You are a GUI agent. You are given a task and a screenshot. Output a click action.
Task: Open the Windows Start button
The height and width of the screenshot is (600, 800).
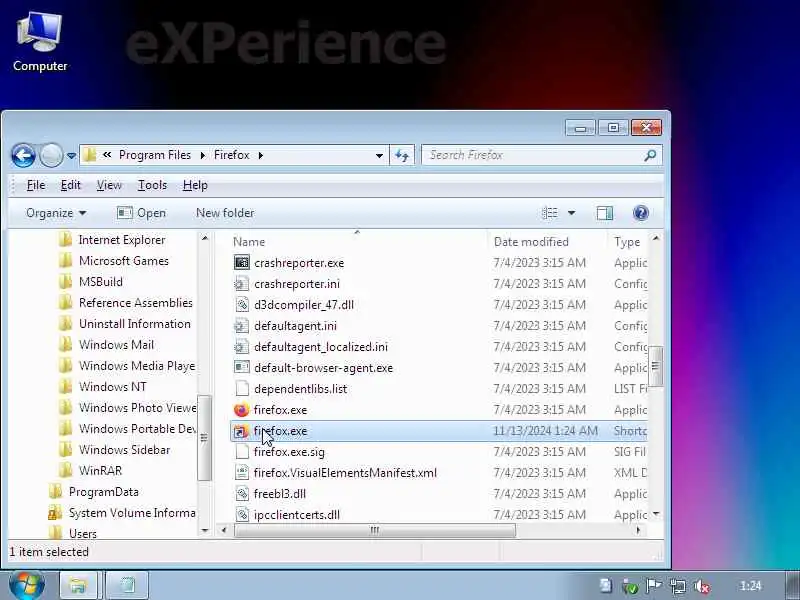coord(27,585)
